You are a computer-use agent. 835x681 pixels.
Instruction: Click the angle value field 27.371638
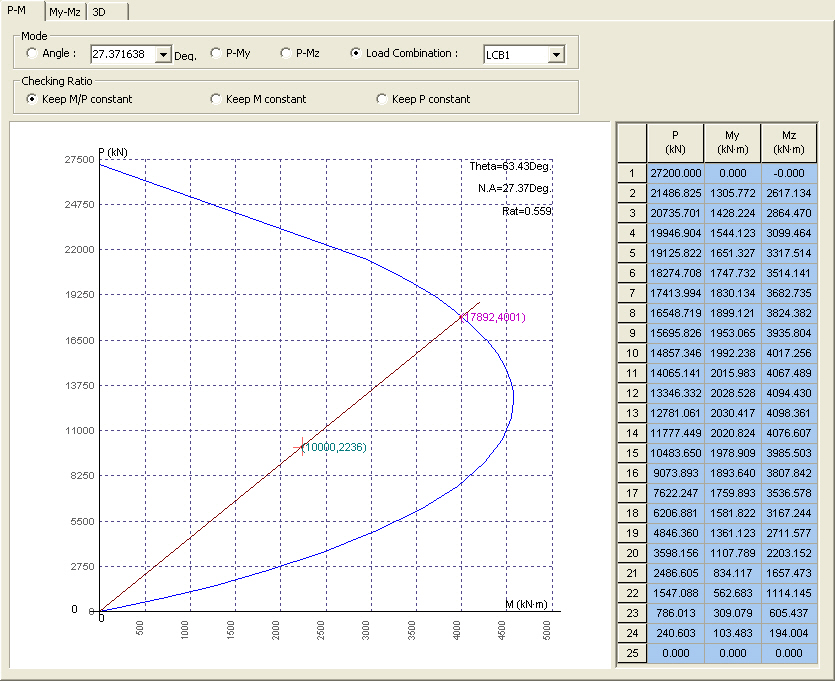(x=123, y=54)
